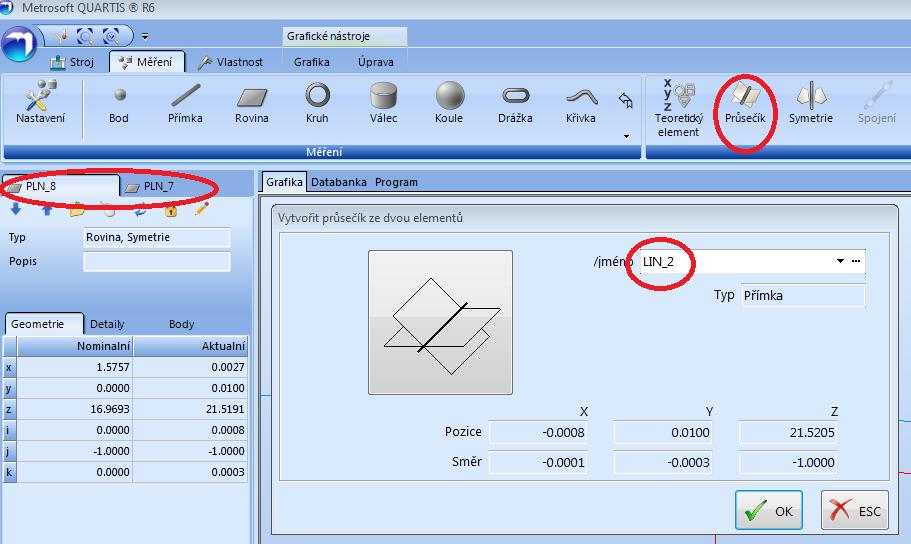Image resolution: width=911 pixels, height=544 pixels.
Task: Open quick access toolbar customize arrow
Action: [x=145, y=37]
